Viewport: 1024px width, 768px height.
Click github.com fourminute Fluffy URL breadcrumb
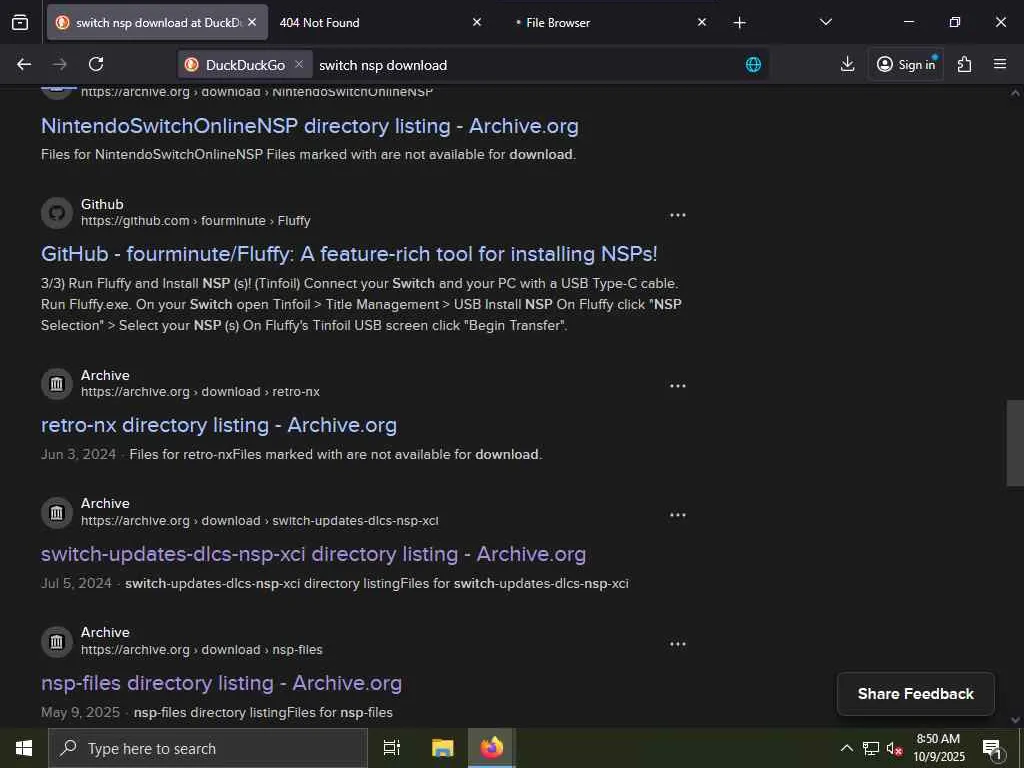[x=195, y=221]
